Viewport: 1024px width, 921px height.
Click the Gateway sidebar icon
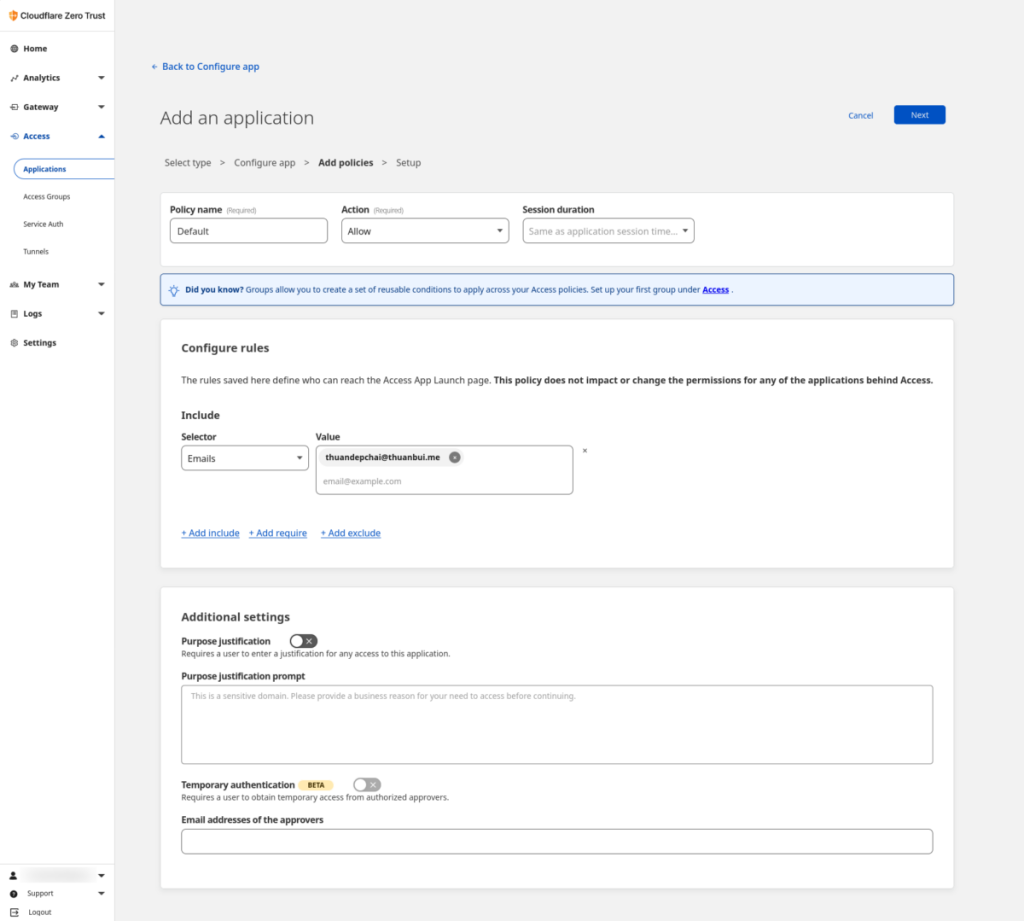coord(14,107)
